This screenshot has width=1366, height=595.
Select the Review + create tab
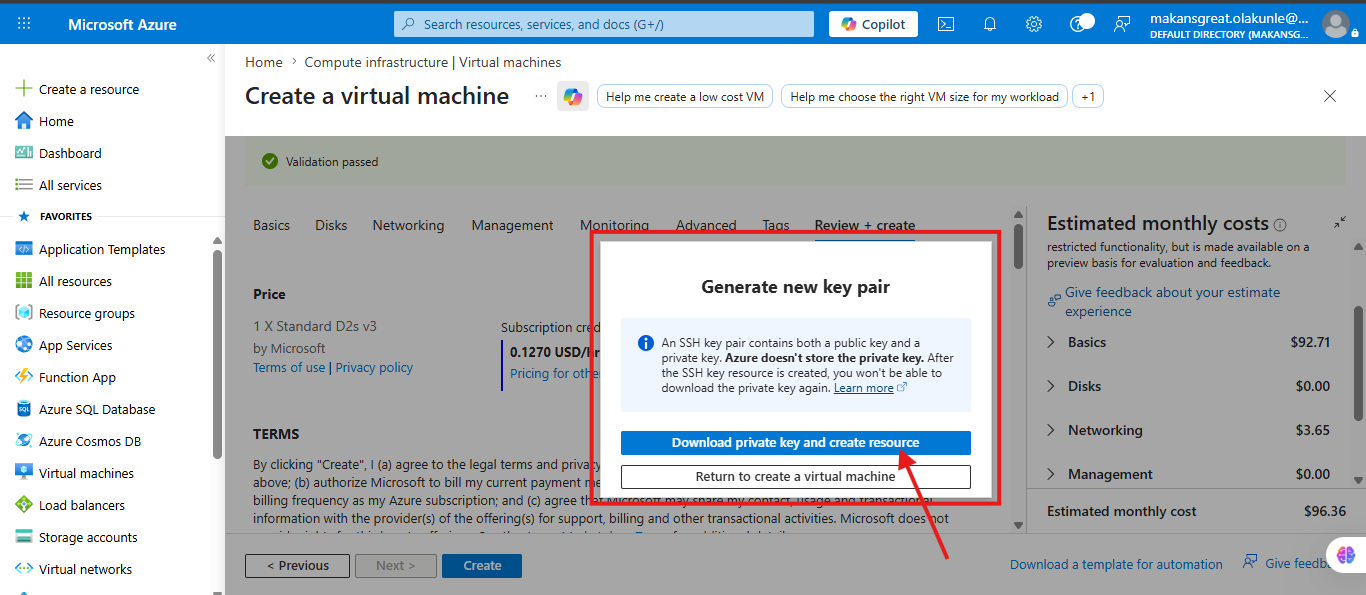pyautogui.click(x=865, y=225)
